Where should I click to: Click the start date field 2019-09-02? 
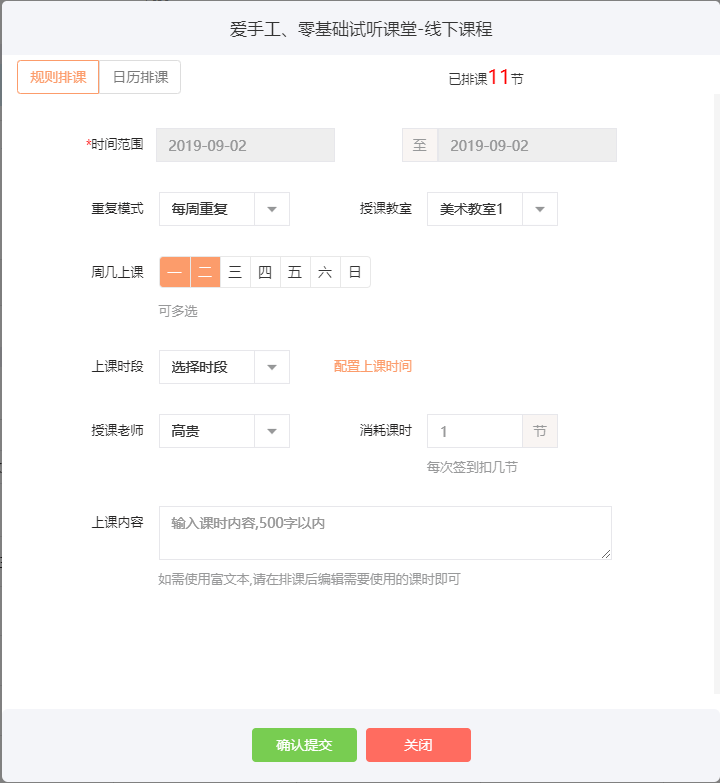tap(245, 145)
